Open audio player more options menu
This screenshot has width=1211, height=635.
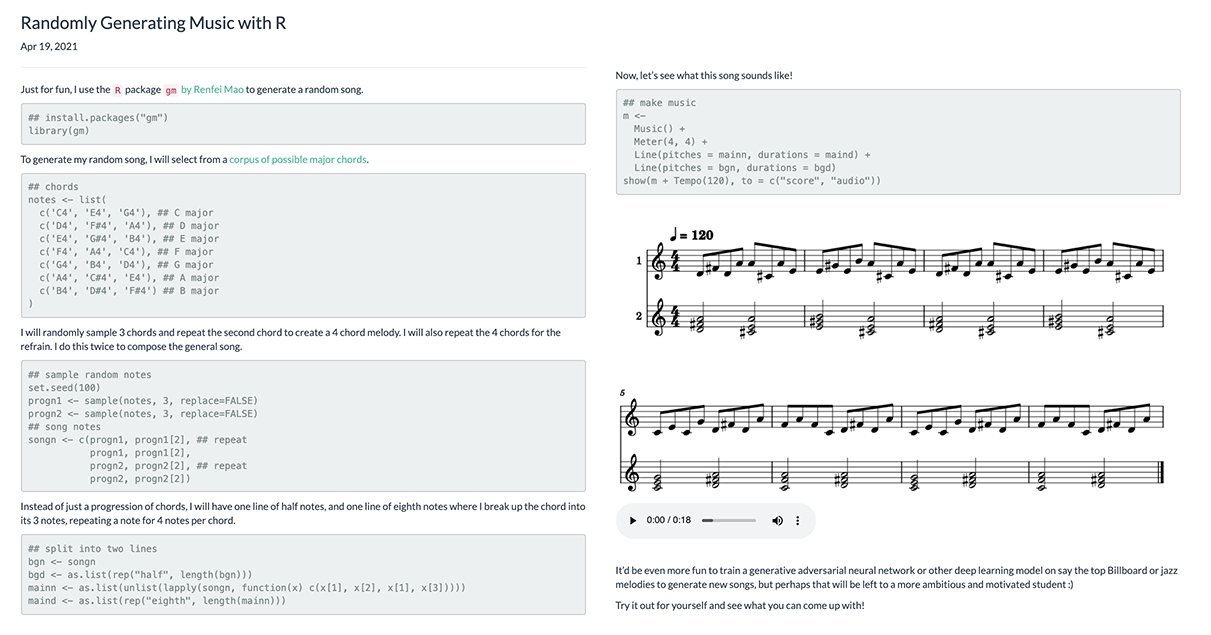pyautogui.click(x=798, y=521)
